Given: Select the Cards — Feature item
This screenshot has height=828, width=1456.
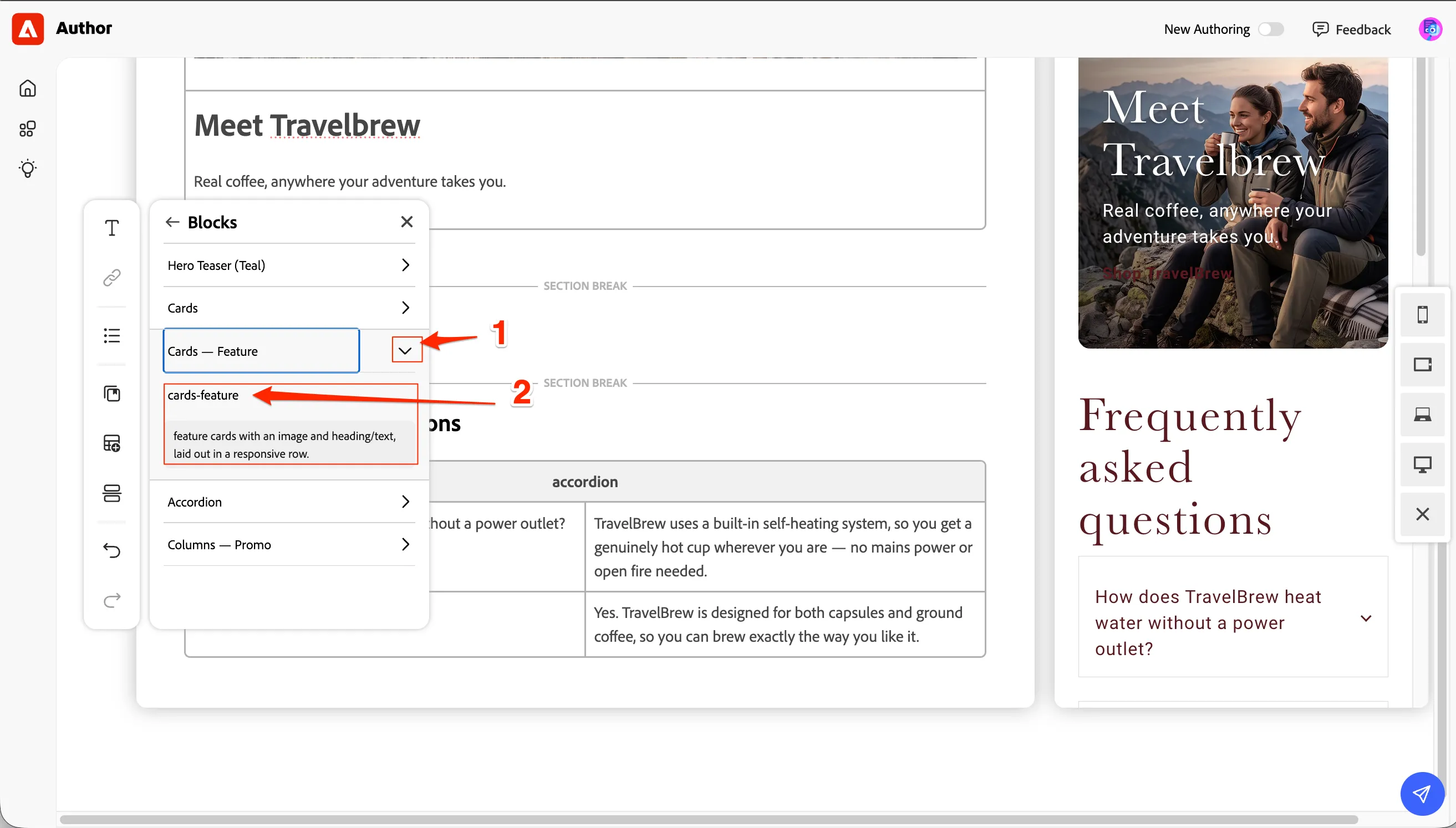Looking at the screenshot, I should [261, 351].
